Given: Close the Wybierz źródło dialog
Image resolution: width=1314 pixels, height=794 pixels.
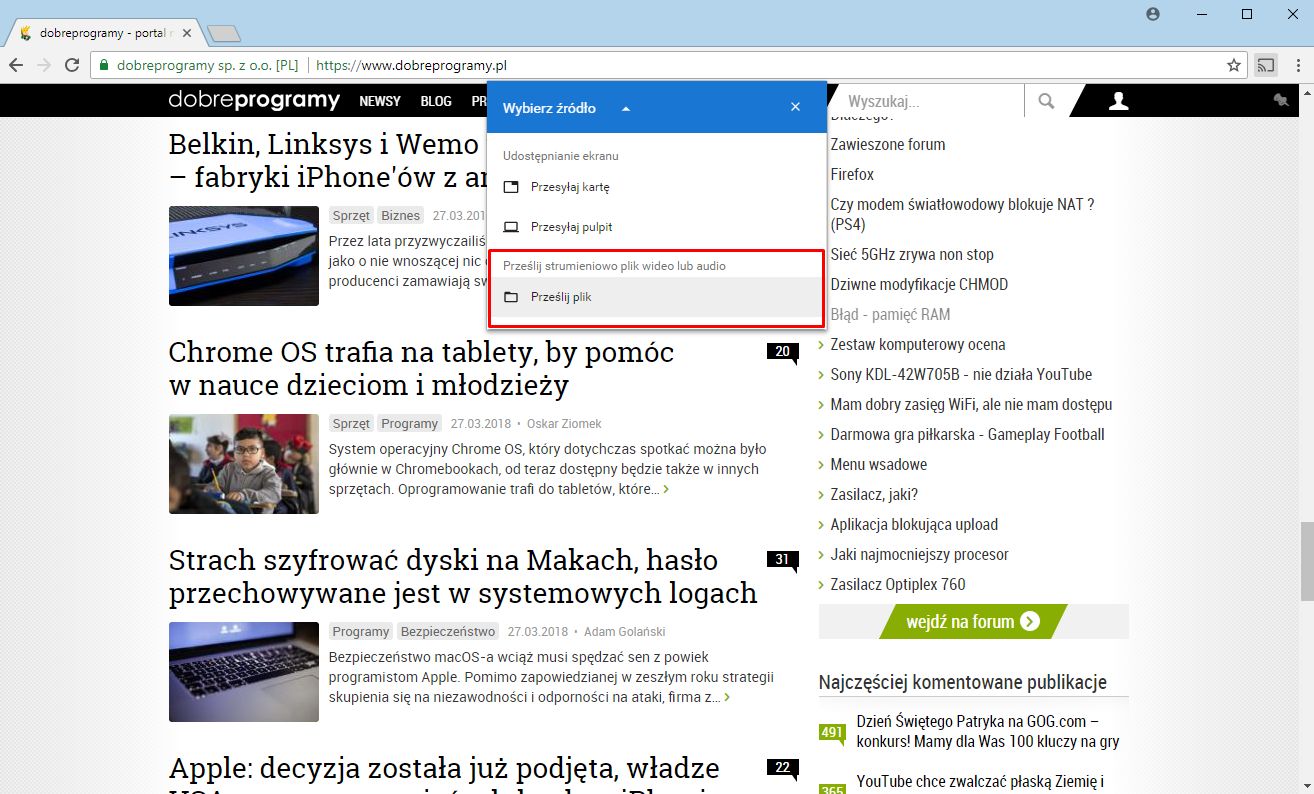Looking at the screenshot, I should point(795,106).
